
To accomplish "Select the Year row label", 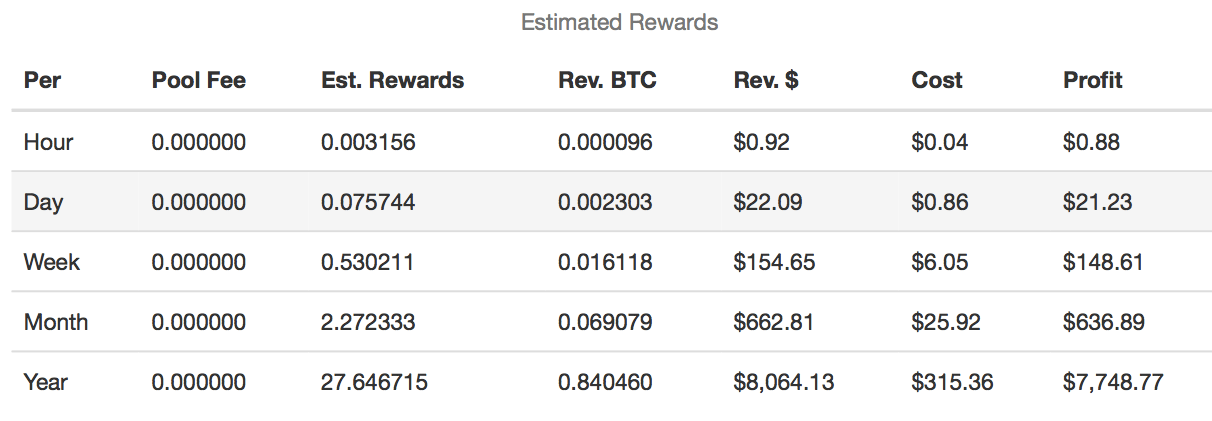I will [x=46, y=382].
